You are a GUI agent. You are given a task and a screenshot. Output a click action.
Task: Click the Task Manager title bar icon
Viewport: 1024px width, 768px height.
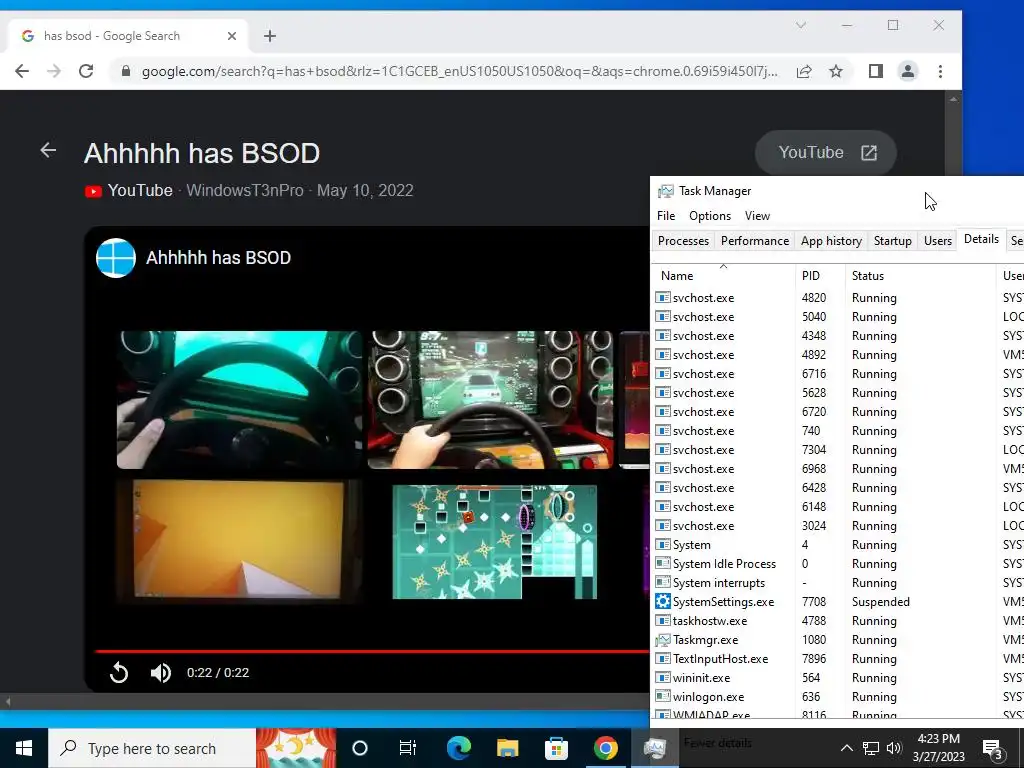coord(665,191)
